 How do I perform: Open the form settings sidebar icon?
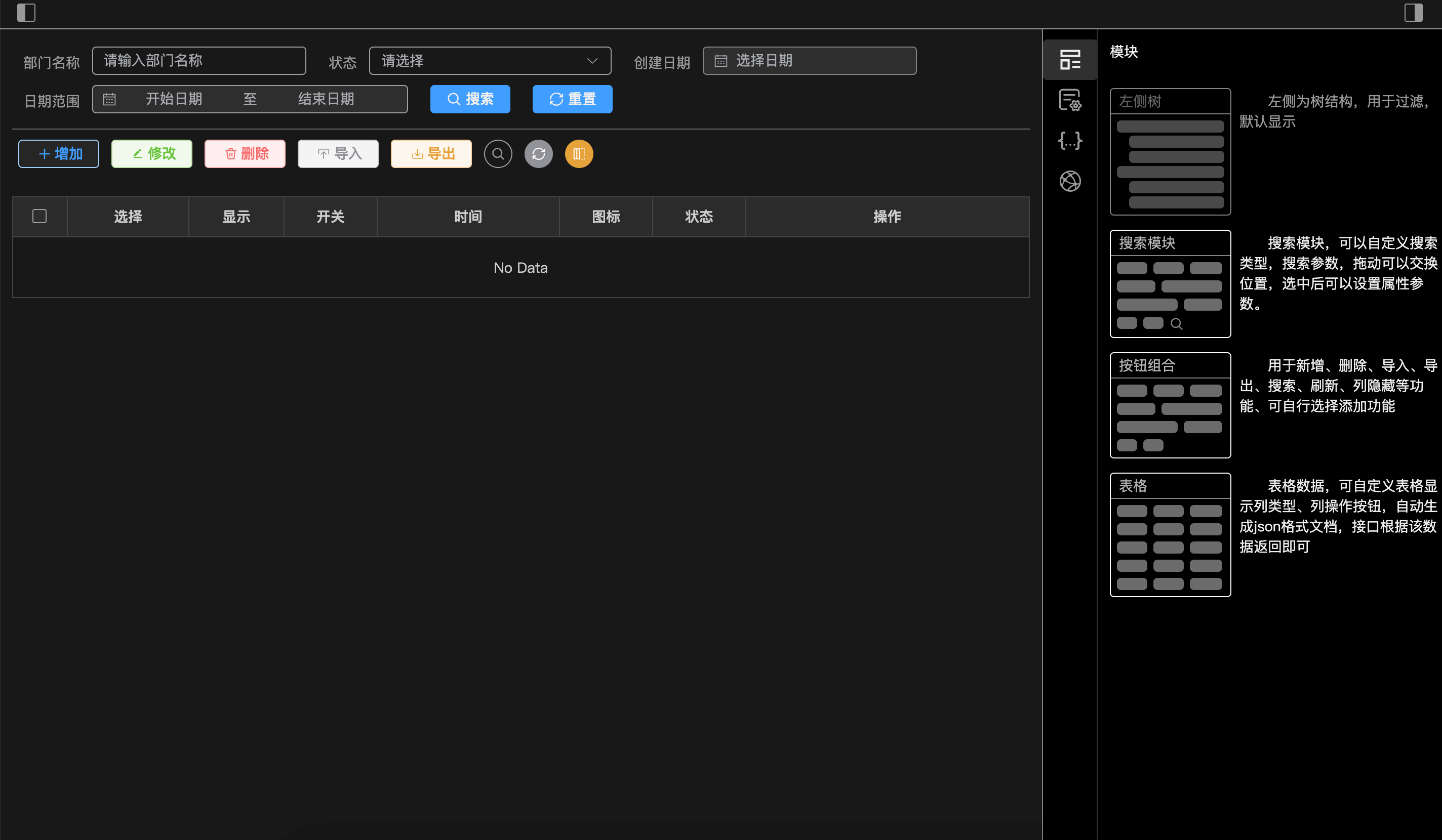click(1069, 100)
